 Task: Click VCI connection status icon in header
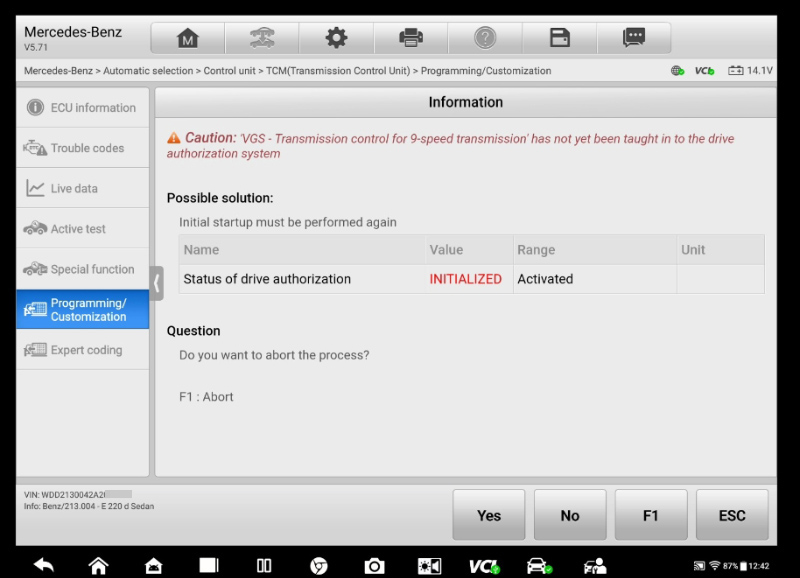point(705,71)
